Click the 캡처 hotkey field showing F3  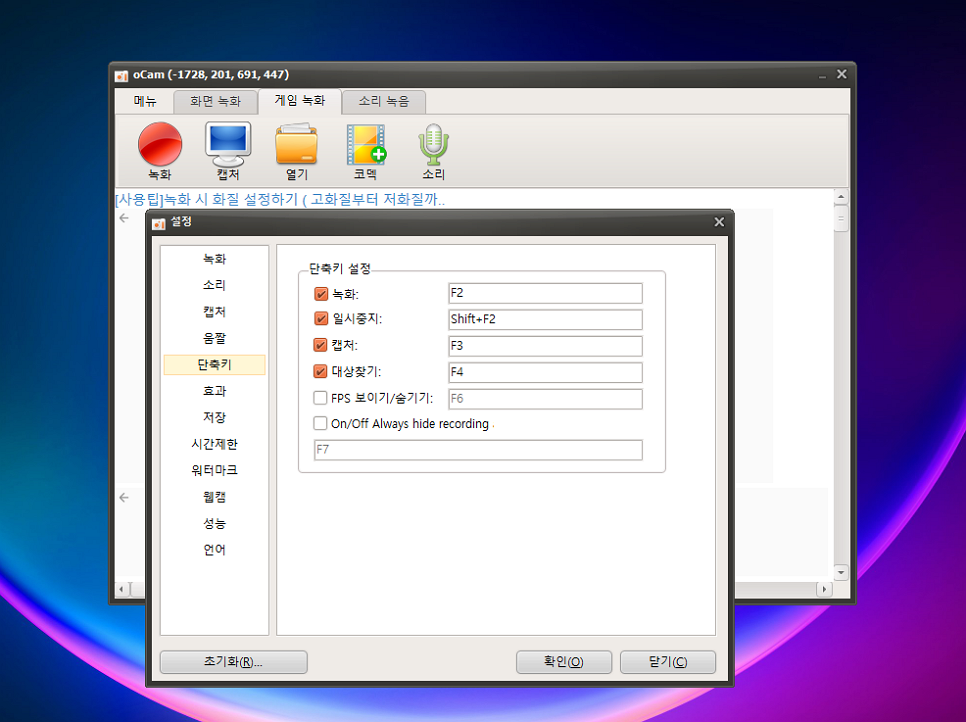pos(545,346)
